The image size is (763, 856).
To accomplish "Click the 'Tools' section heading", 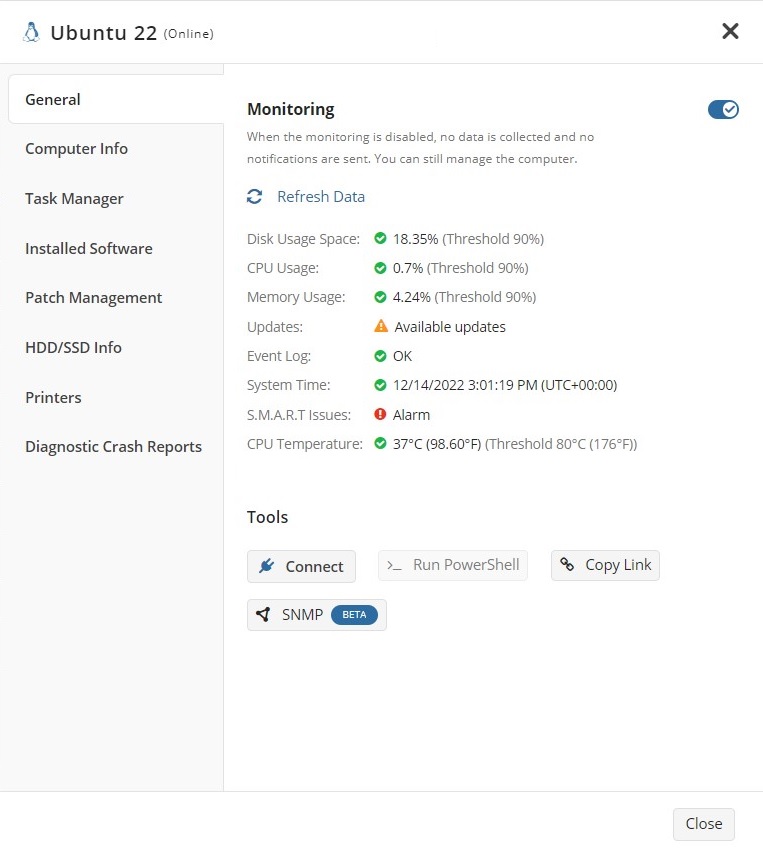I will coord(267,517).
